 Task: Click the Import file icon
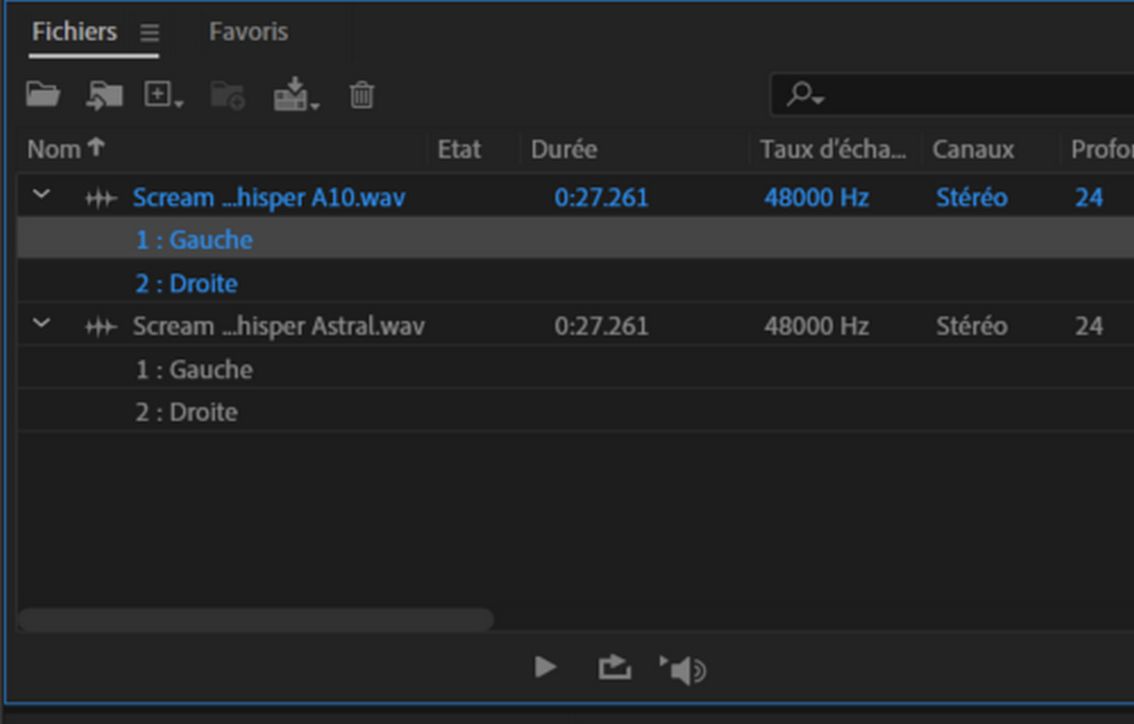104,95
